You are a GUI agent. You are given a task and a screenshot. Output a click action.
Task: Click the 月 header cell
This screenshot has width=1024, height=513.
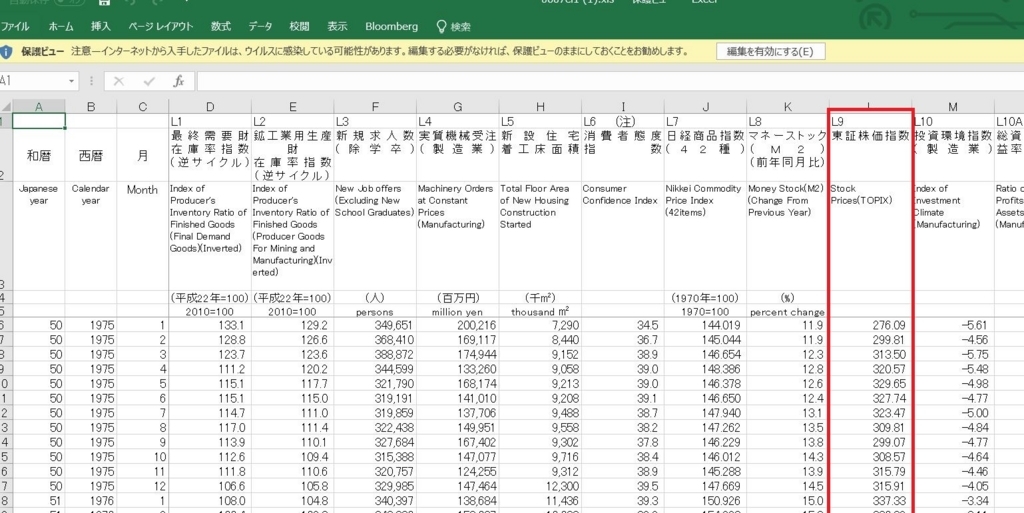click(x=142, y=155)
